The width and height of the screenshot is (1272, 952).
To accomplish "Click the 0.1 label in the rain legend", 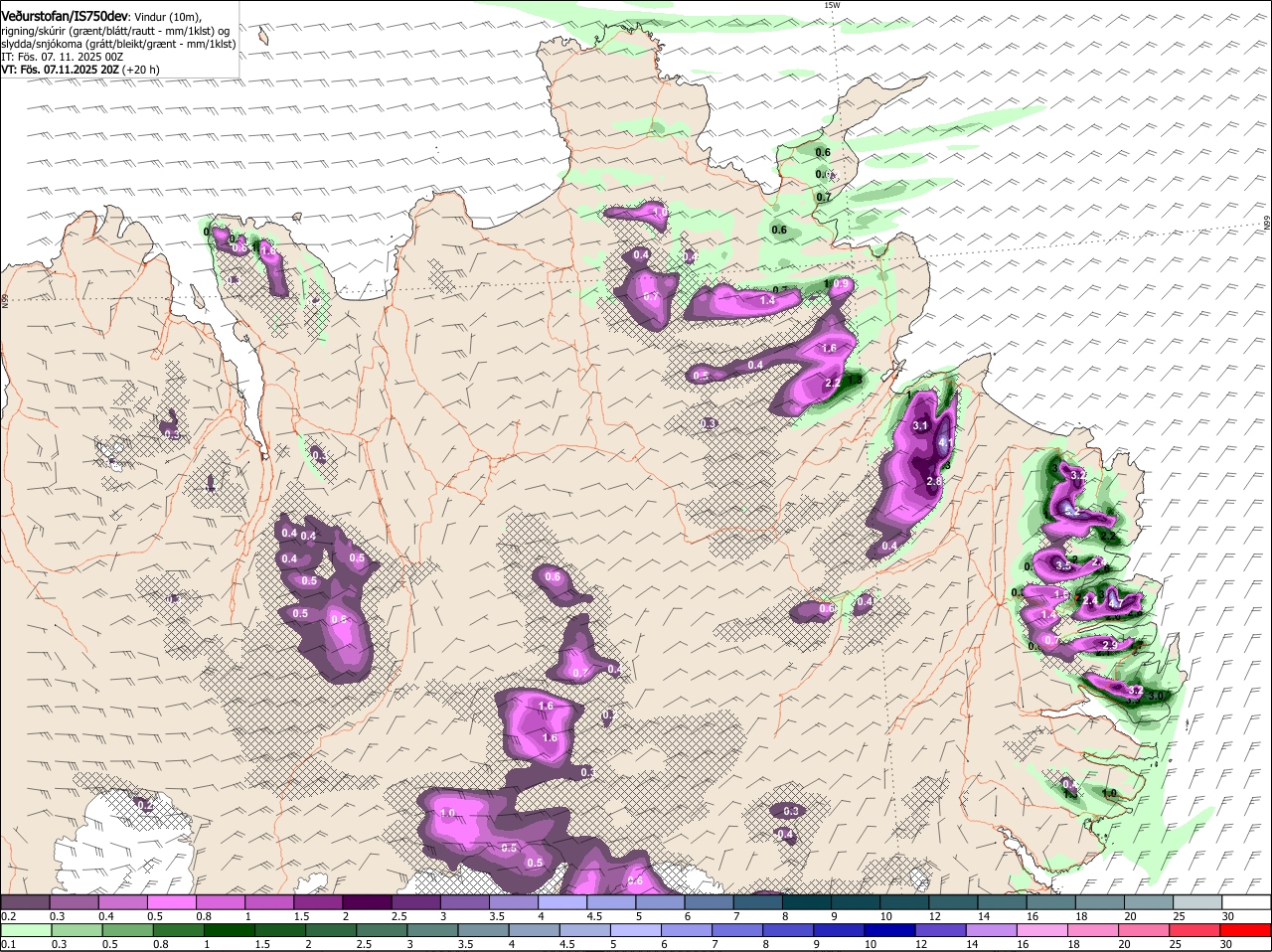I will click(x=8, y=944).
